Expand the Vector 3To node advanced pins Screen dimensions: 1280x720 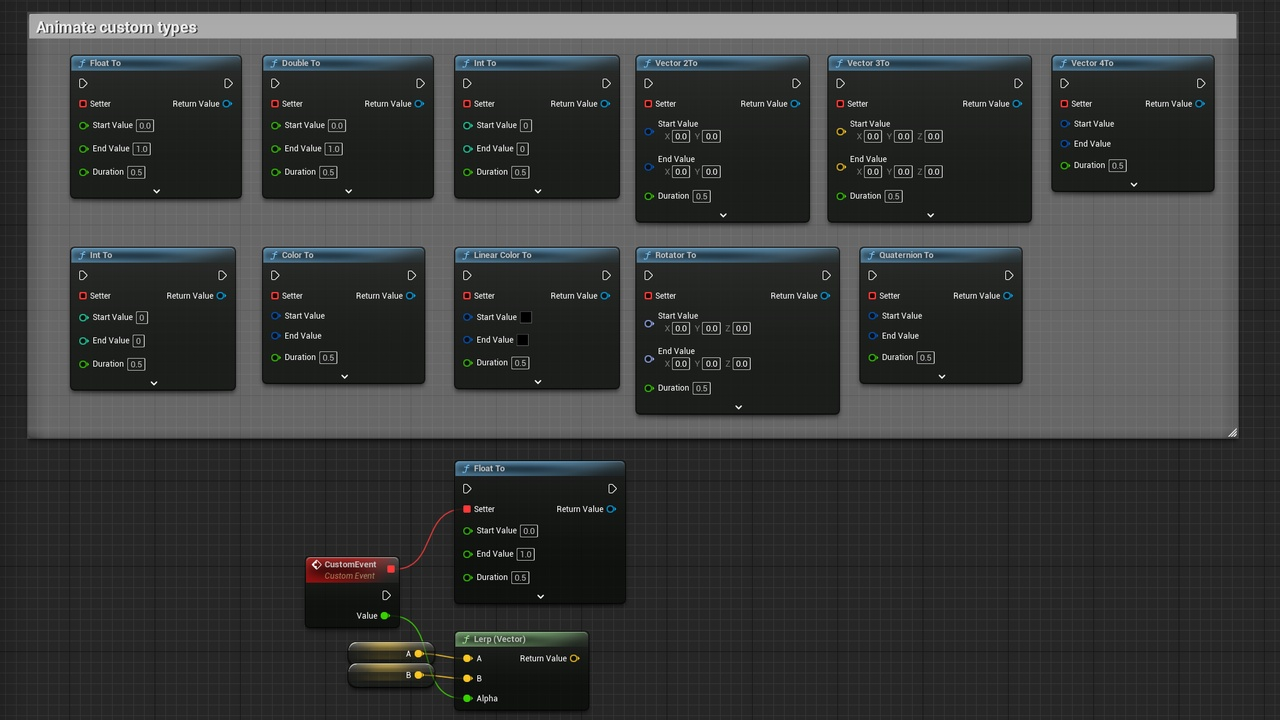(x=930, y=215)
